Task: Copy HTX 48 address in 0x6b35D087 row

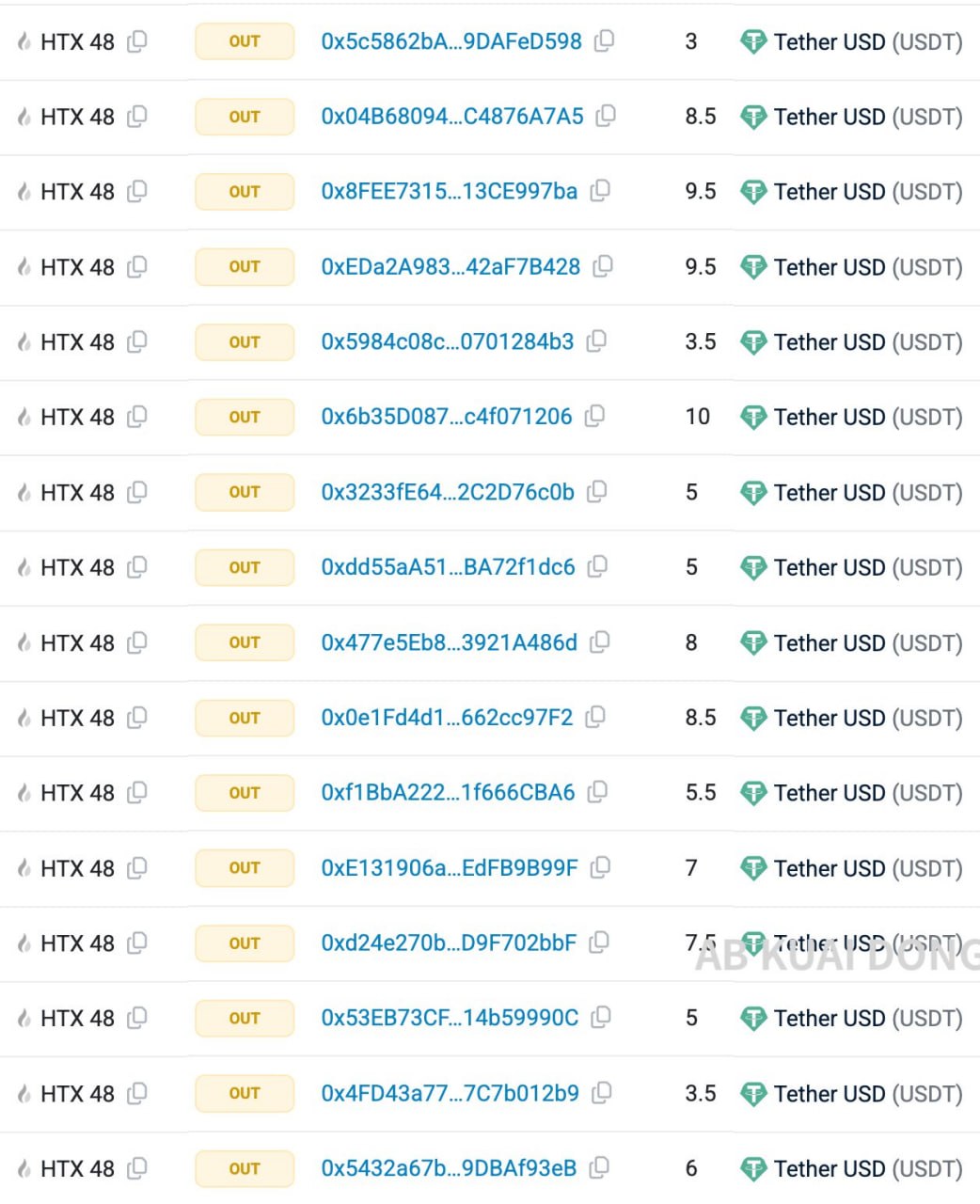Action: coord(137,416)
